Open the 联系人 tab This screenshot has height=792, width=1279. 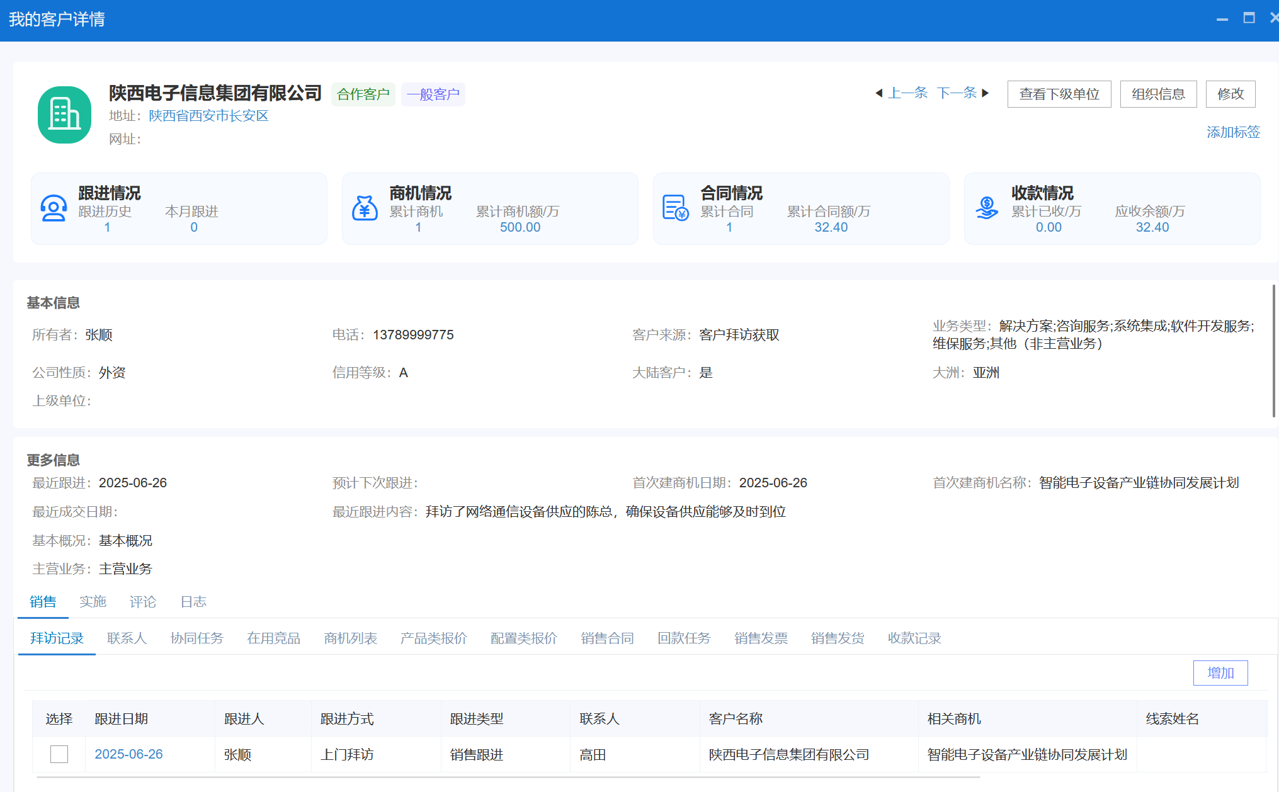127,637
